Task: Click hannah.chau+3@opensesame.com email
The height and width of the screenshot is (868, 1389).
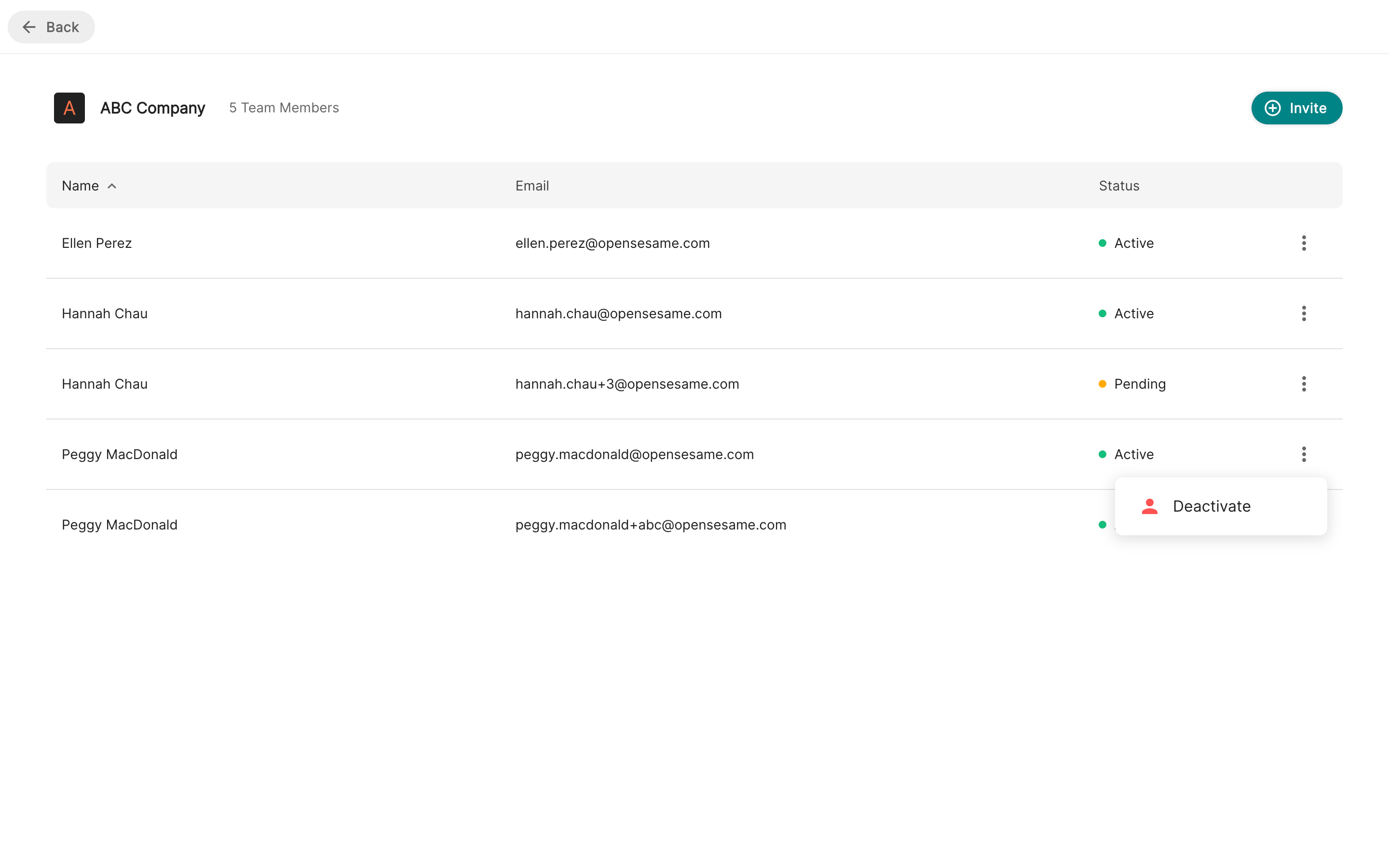Action: (627, 384)
